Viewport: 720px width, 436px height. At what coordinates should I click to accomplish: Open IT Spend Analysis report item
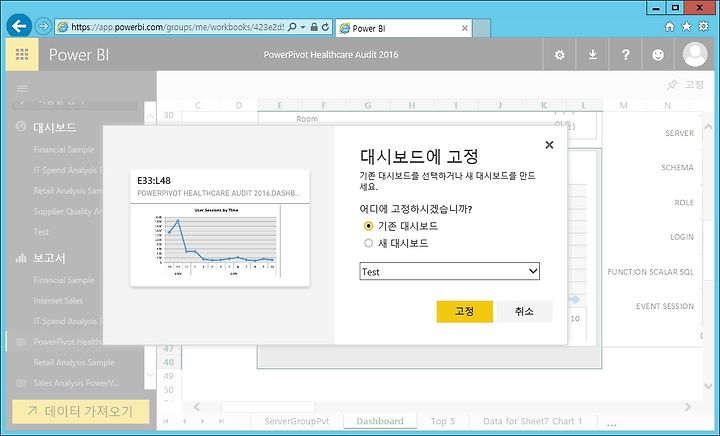click(x=68, y=321)
